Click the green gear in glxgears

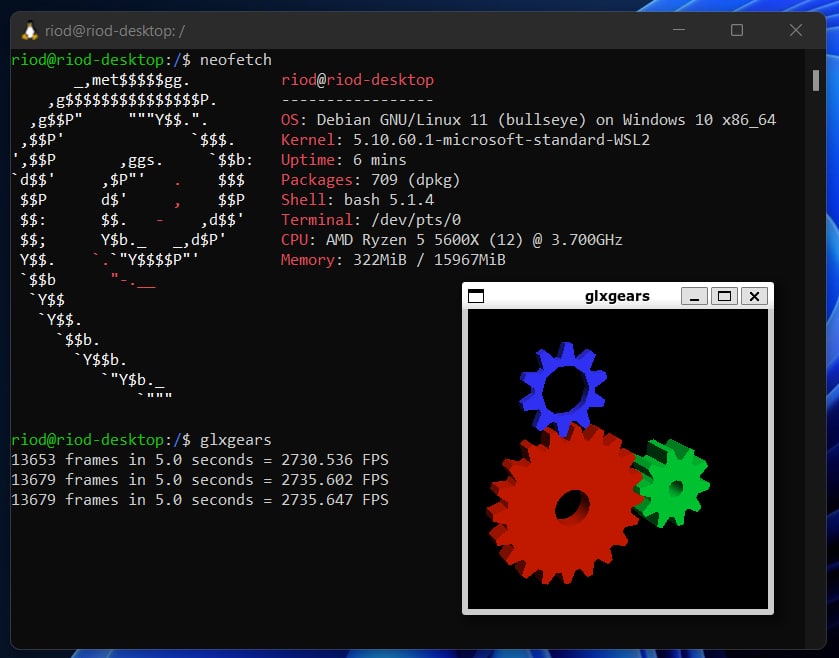coord(672,484)
